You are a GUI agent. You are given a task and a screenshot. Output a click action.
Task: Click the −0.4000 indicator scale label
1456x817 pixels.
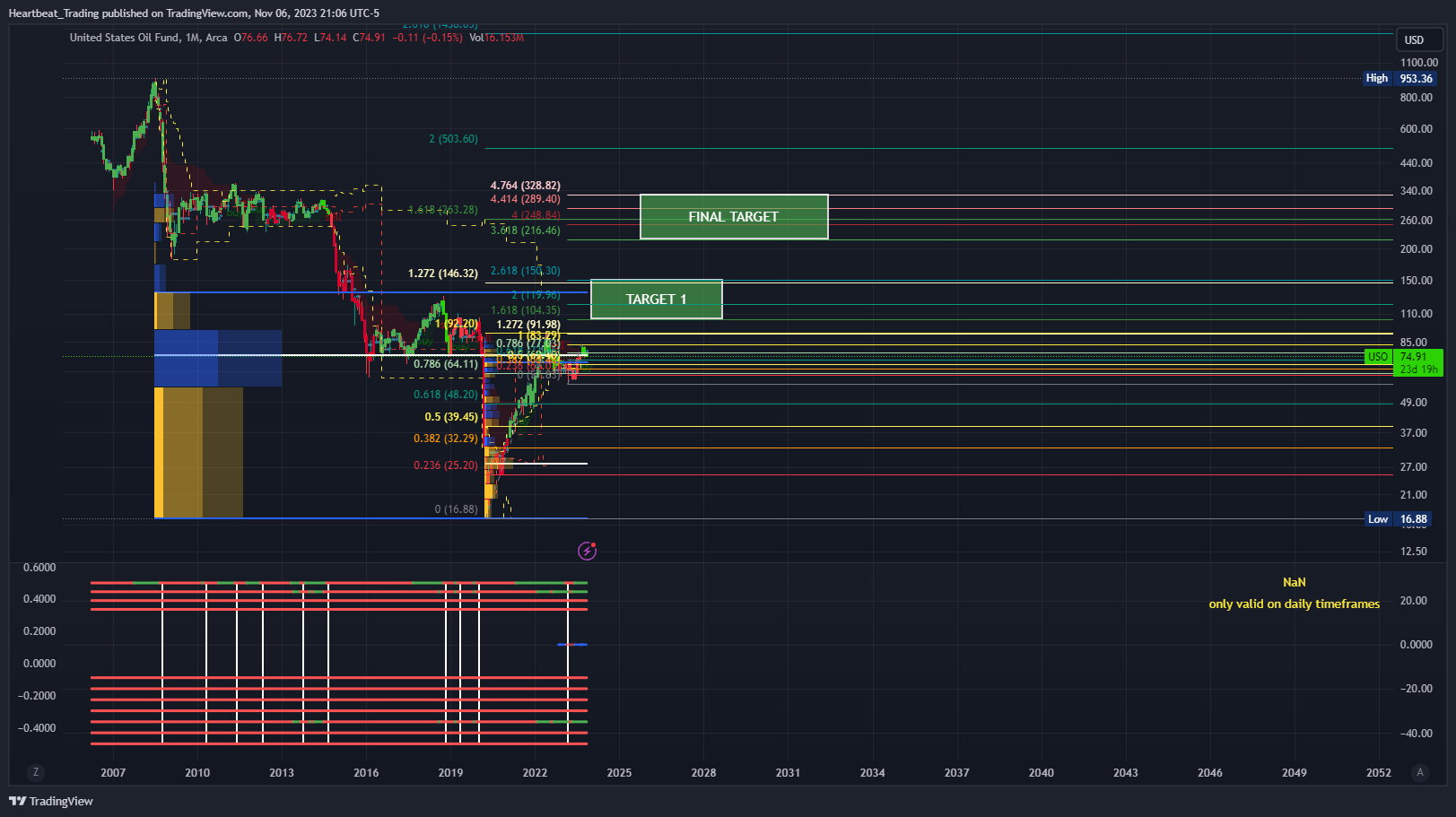37,728
